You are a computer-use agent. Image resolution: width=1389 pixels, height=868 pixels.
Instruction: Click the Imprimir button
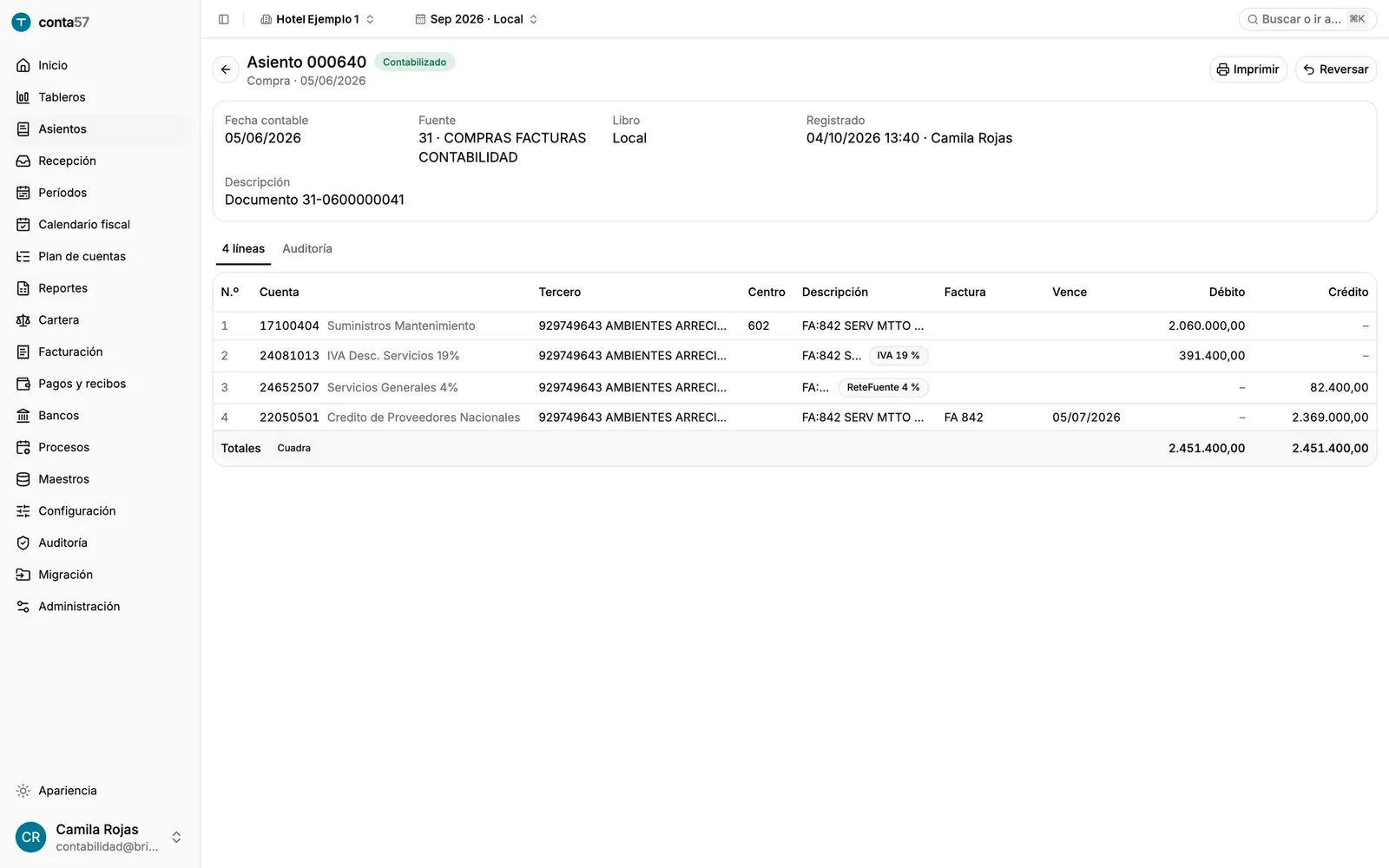1248,69
